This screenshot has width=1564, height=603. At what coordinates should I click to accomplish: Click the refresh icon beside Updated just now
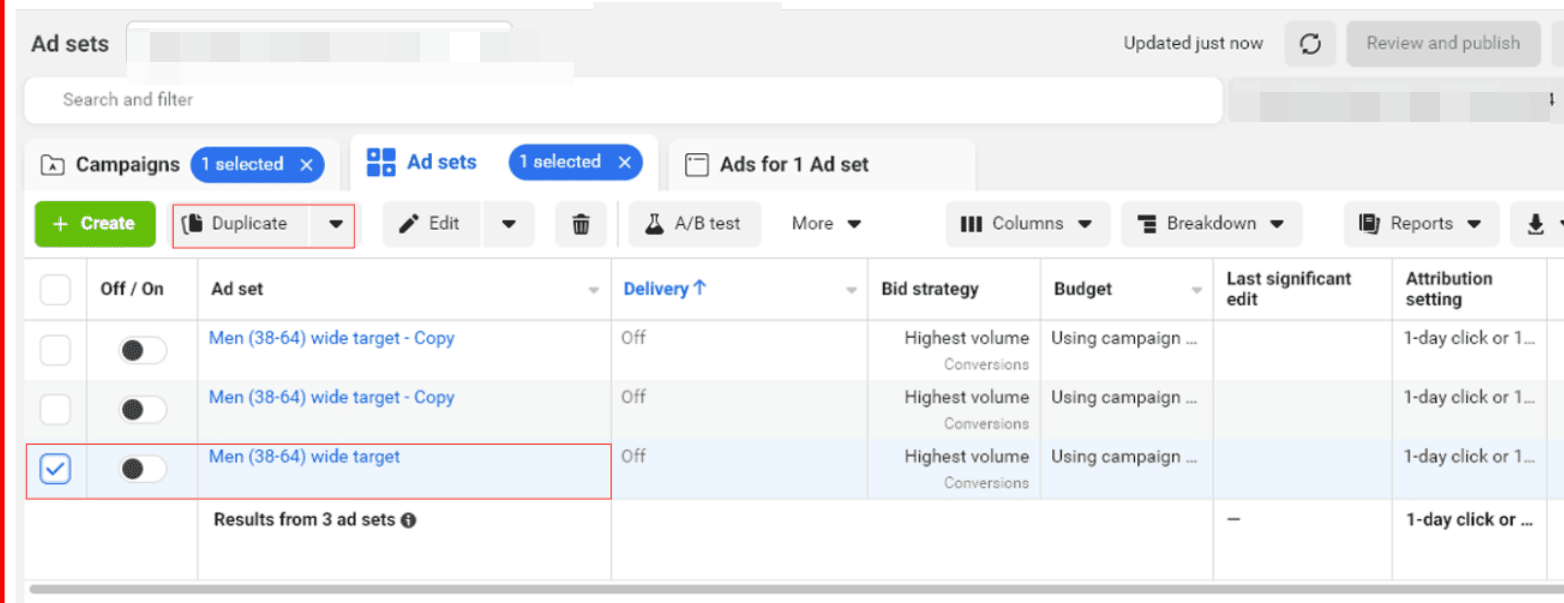click(x=1310, y=44)
